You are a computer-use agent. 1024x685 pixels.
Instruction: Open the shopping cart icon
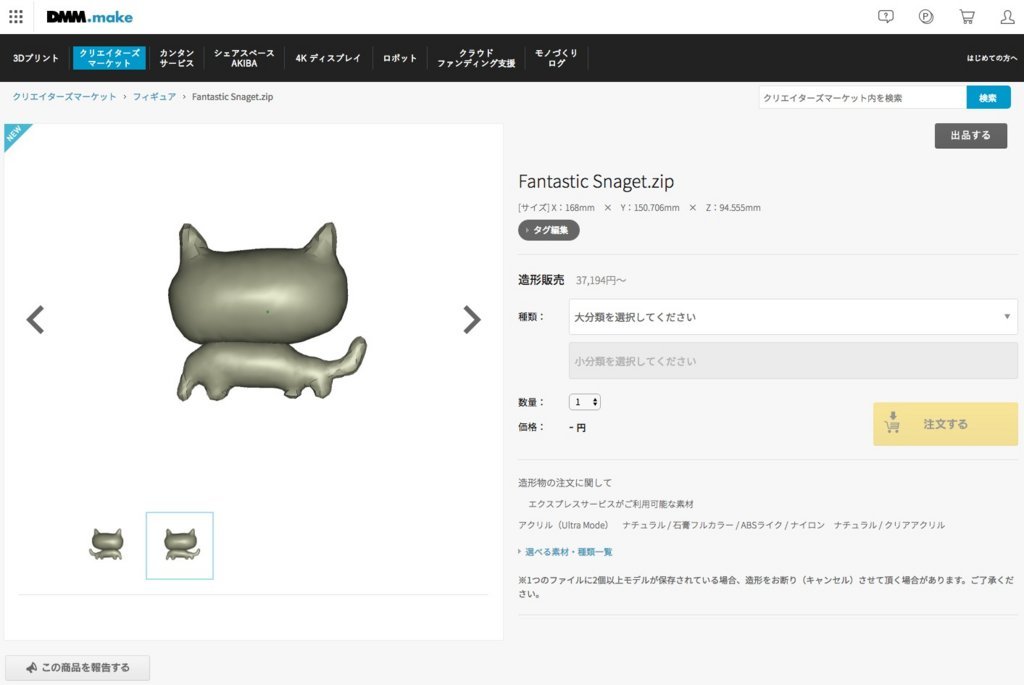click(967, 17)
